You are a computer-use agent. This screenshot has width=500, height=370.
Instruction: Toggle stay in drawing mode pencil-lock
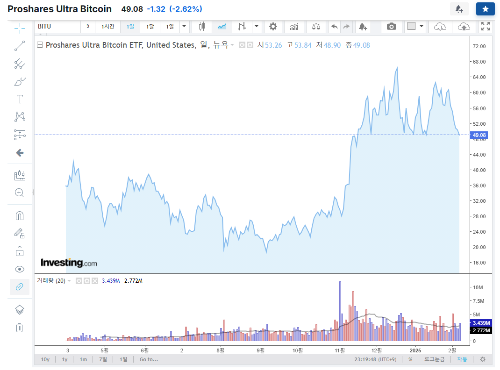coord(20,233)
